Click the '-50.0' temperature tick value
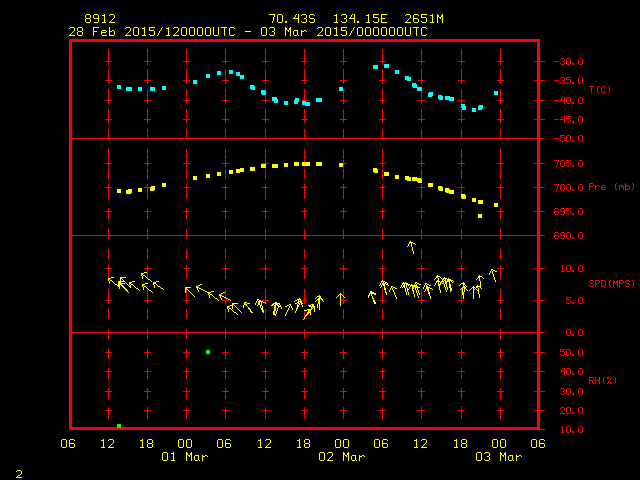 pos(568,139)
